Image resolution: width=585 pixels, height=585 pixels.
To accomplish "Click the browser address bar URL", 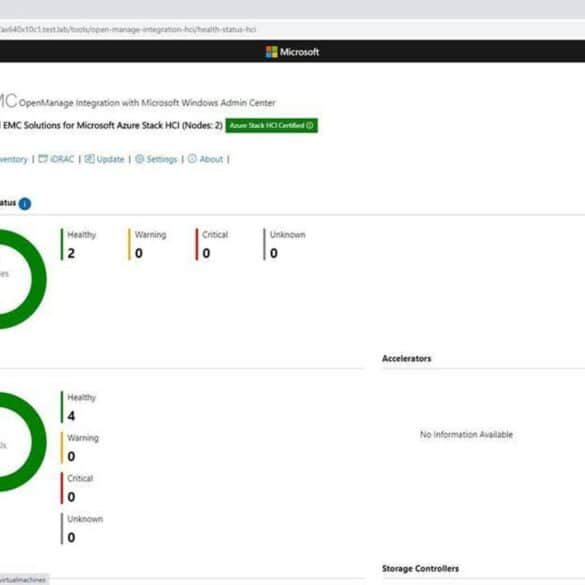I will point(128,29).
